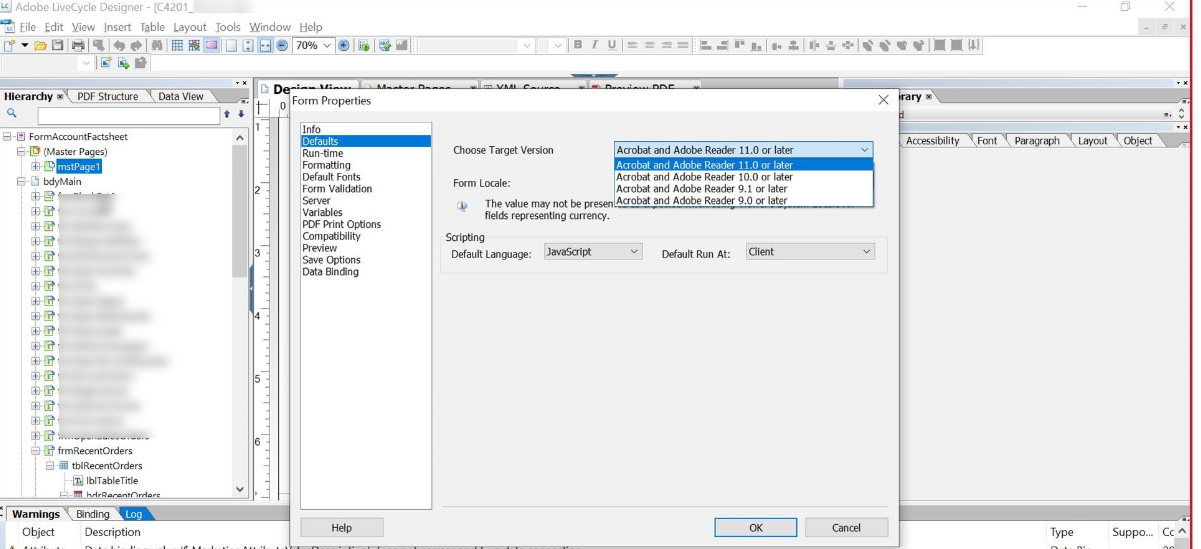Image resolution: width=1201 pixels, height=549 pixels.
Task: Click the Find binoculars icon
Action: coord(158,46)
